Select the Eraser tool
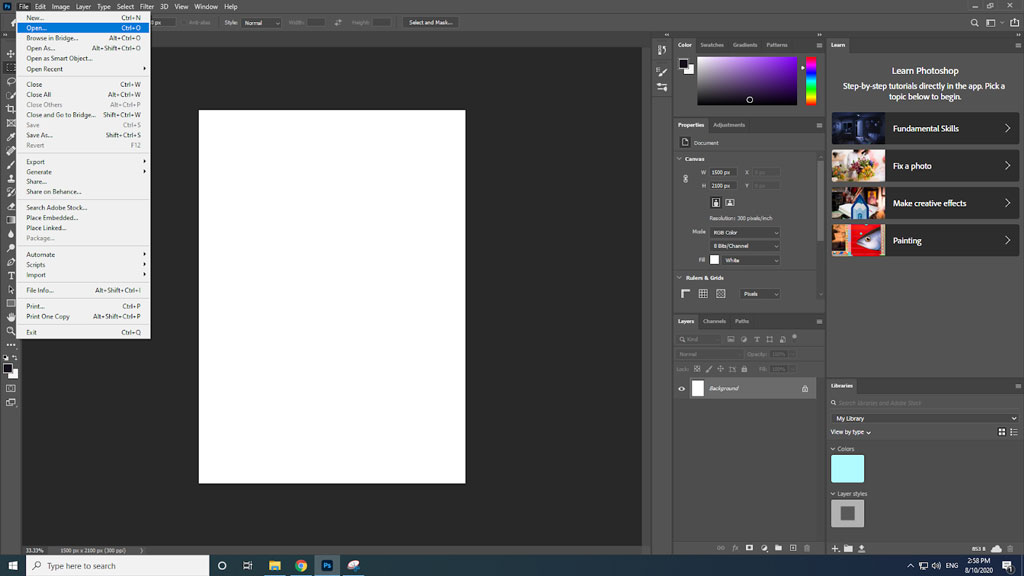 (x=10, y=206)
